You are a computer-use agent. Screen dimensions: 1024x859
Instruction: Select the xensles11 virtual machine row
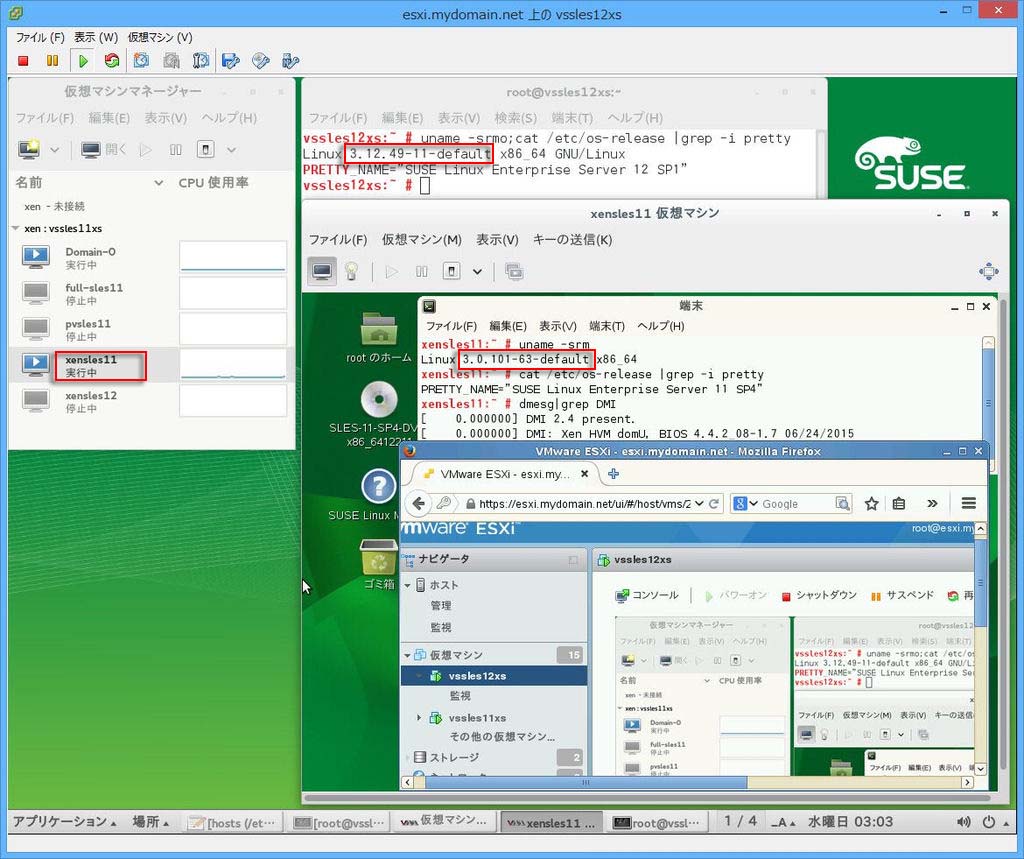click(x=152, y=365)
